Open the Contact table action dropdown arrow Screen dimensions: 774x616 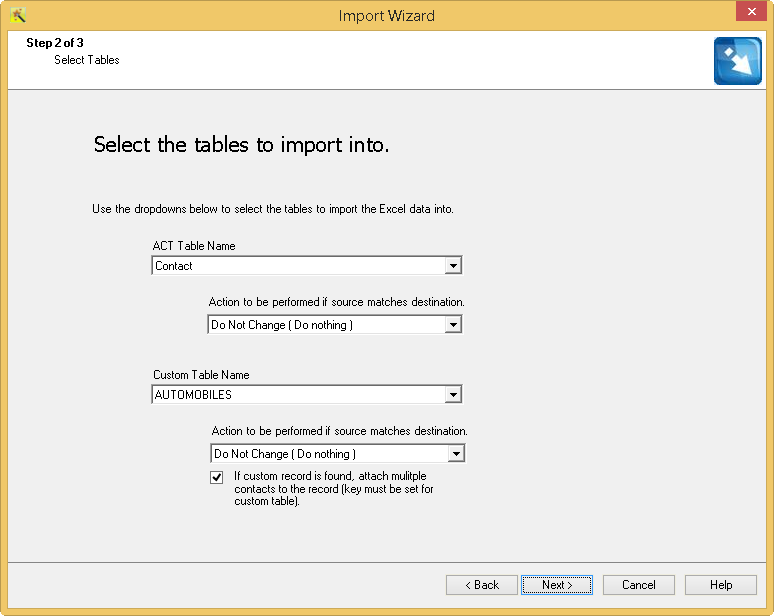[453, 325]
